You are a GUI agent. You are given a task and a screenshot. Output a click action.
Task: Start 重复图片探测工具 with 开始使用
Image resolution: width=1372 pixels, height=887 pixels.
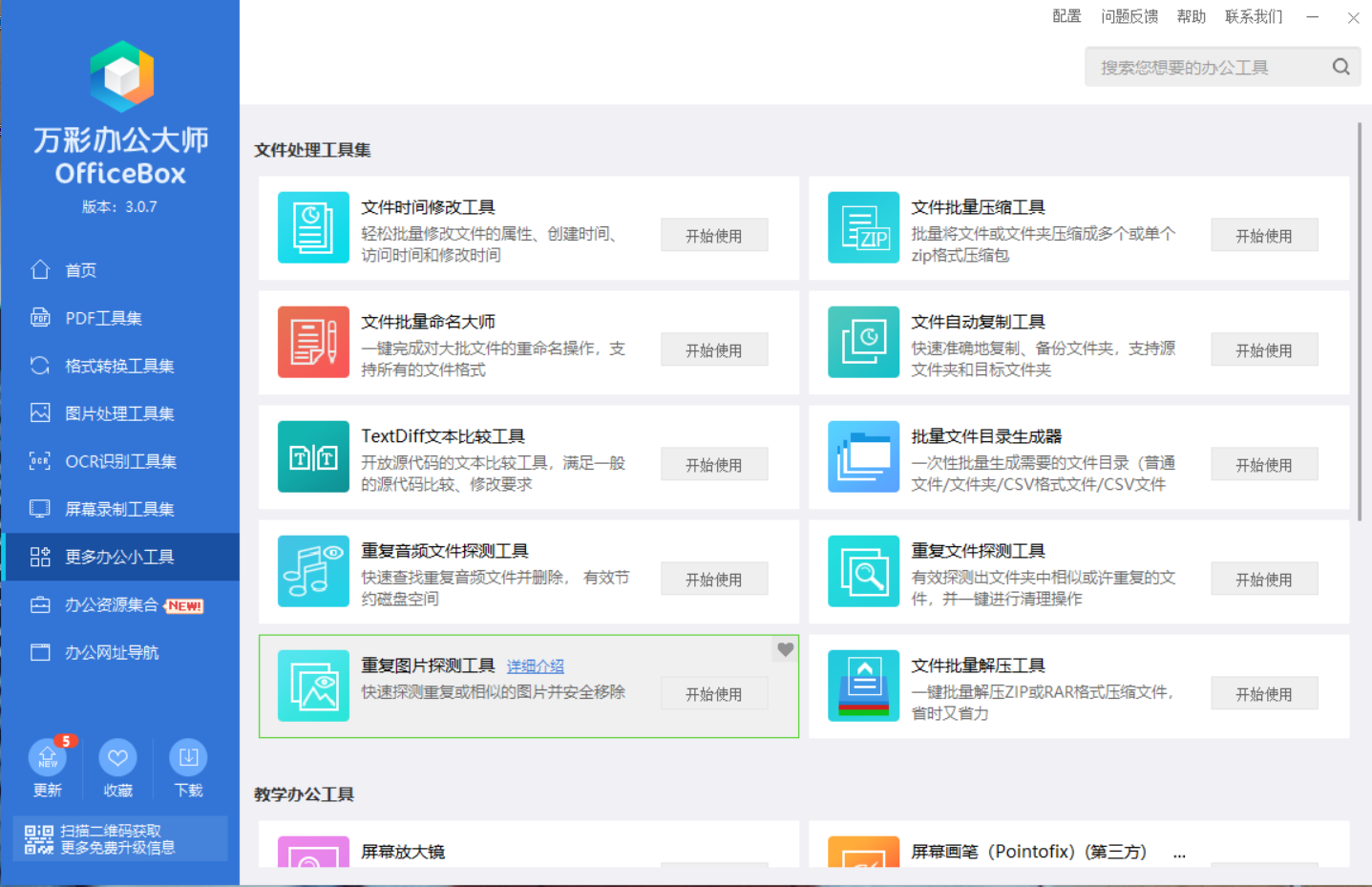pyautogui.click(x=714, y=694)
